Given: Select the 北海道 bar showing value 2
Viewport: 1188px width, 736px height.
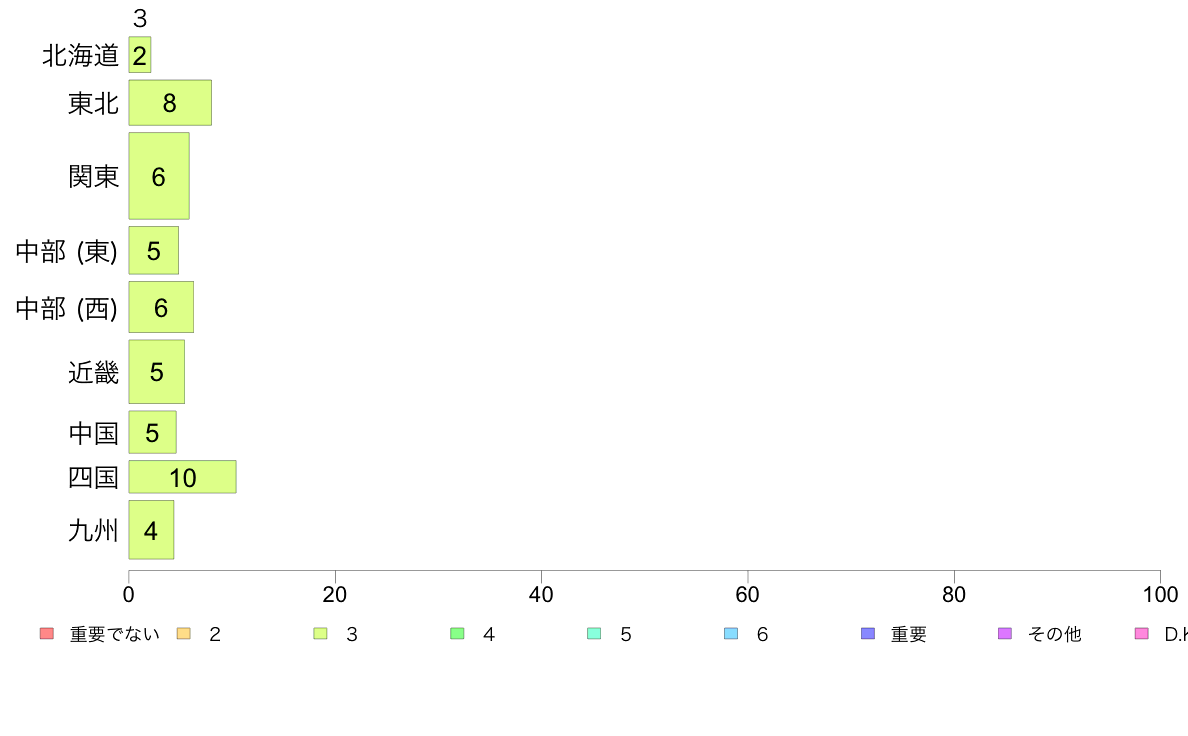Looking at the screenshot, I should pos(139,55).
